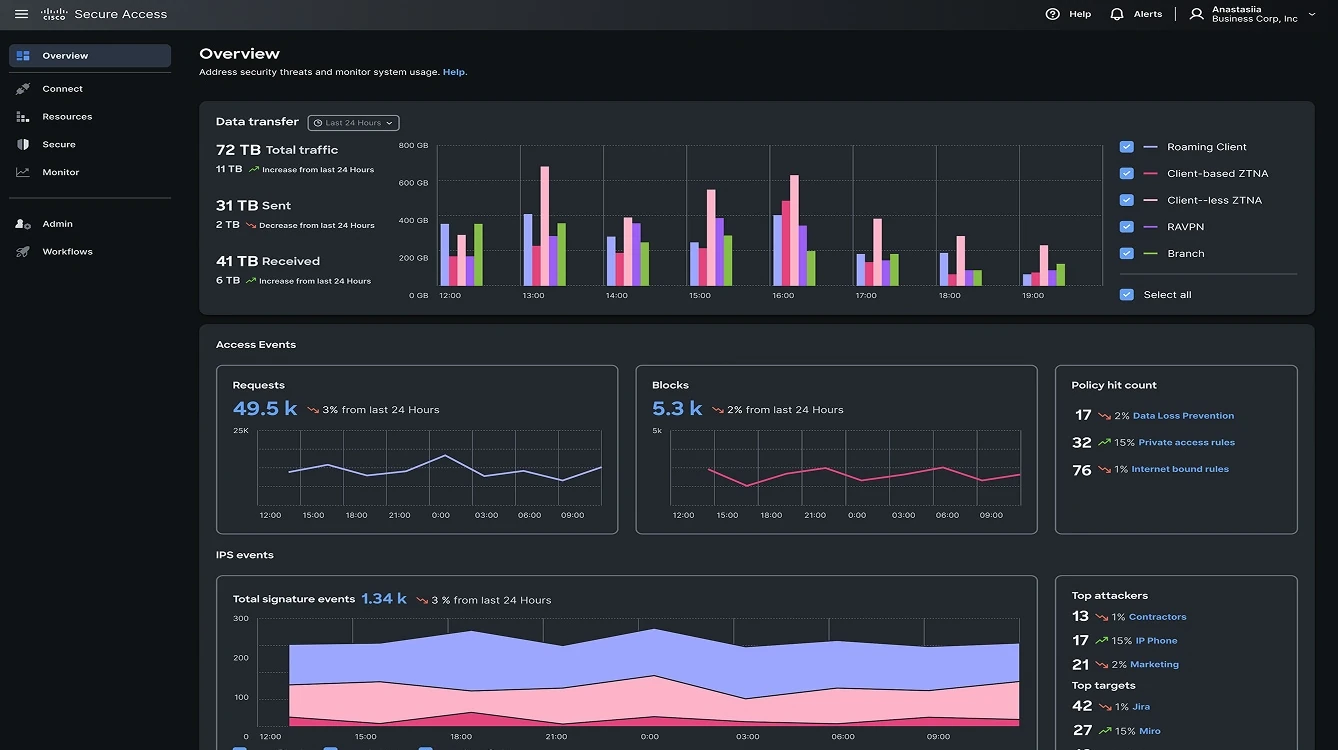The height and width of the screenshot is (750, 1338).
Task: Open the Marketing attacker link
Action: click(x=1155, y=665)
